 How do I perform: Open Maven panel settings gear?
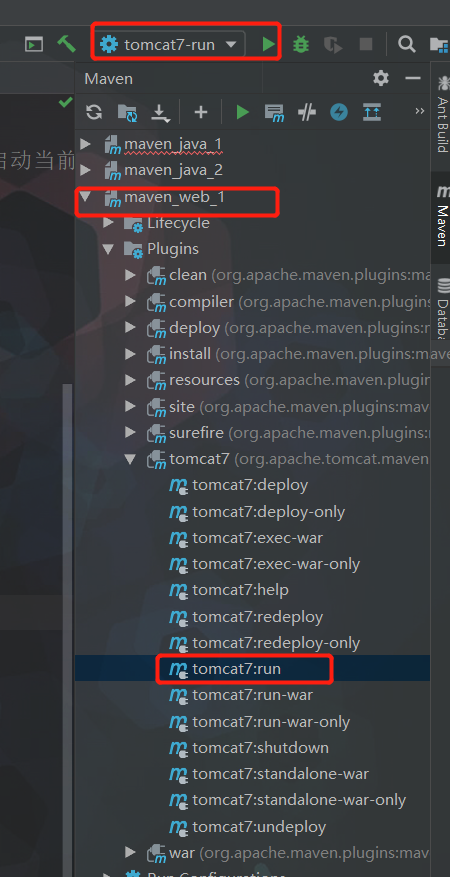point(381,78)
